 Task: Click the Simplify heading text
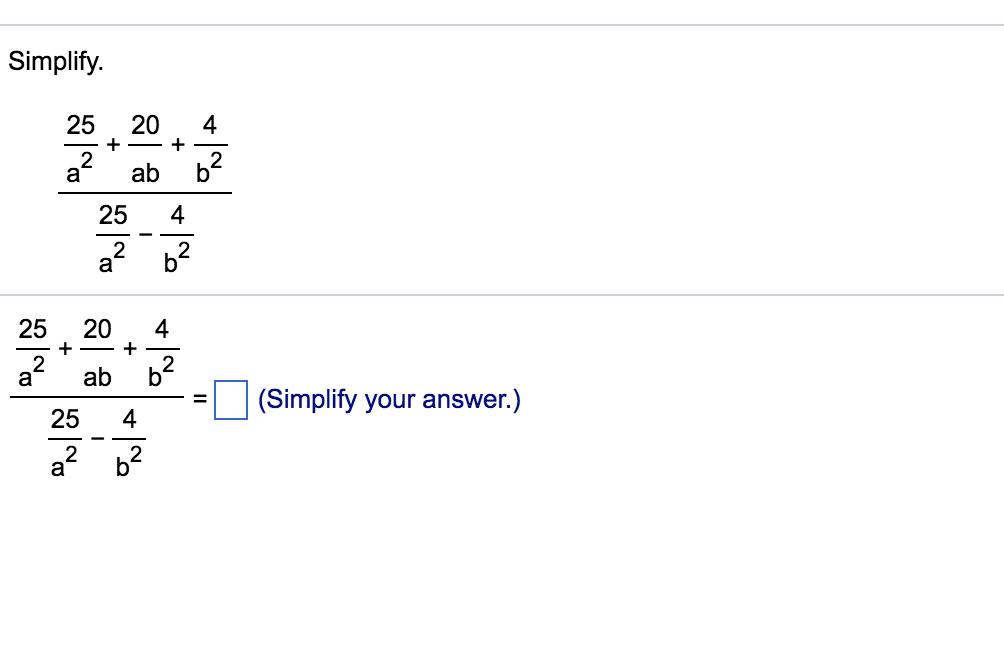coord(56,62)
